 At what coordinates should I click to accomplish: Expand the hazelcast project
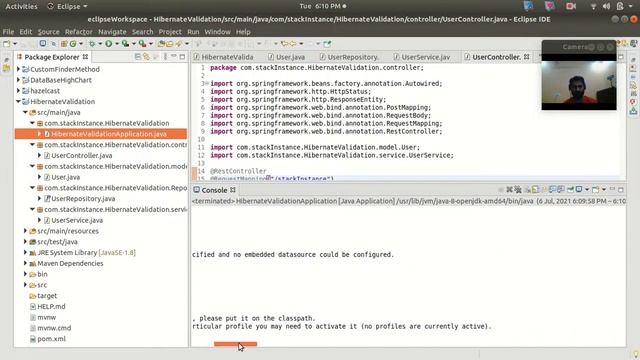click(18, 91)
